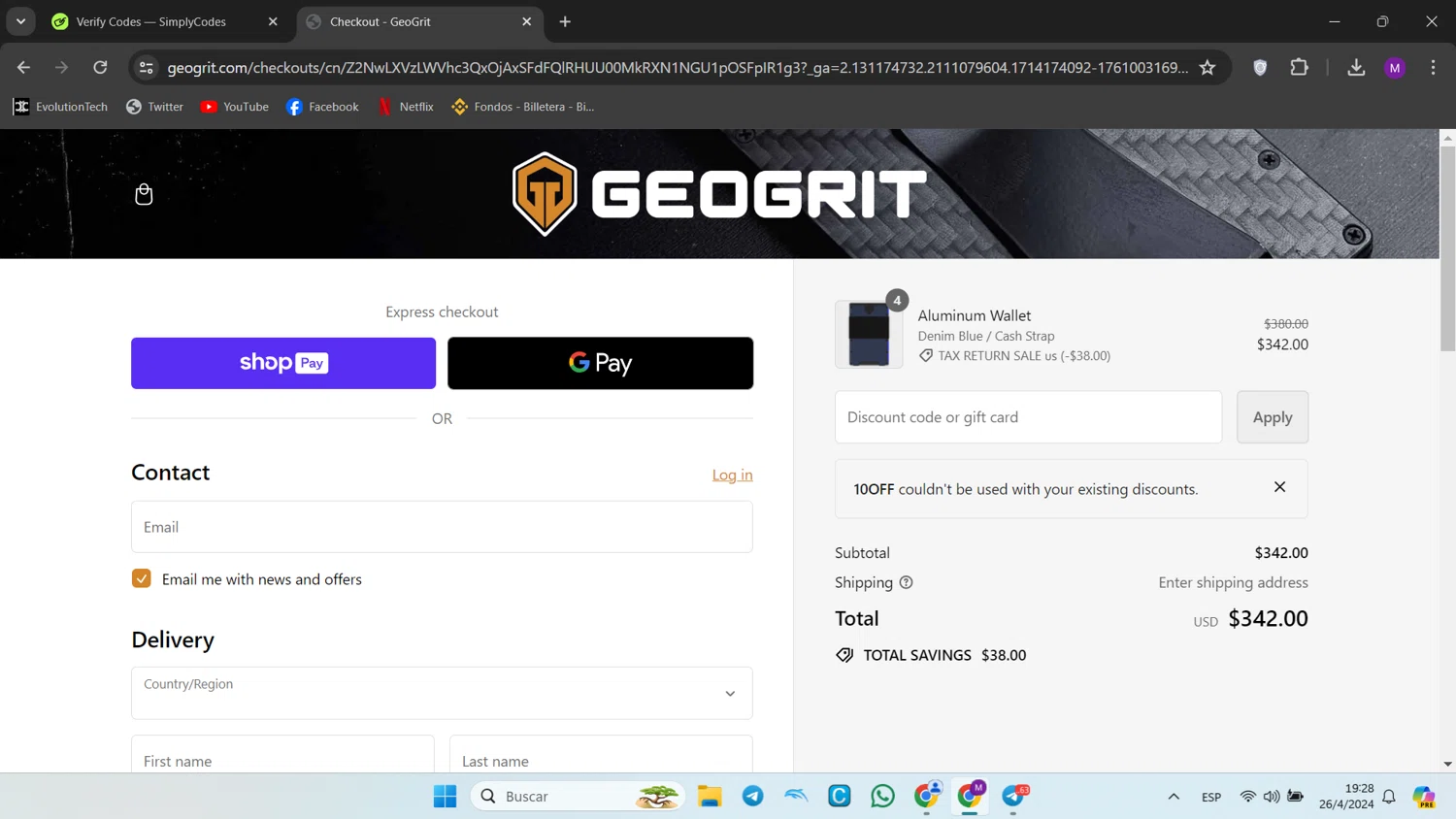The width and height of the screenshot is (1456, 819).
Task: Open the Chrome three-dot menu
Action: [1433, 67]
